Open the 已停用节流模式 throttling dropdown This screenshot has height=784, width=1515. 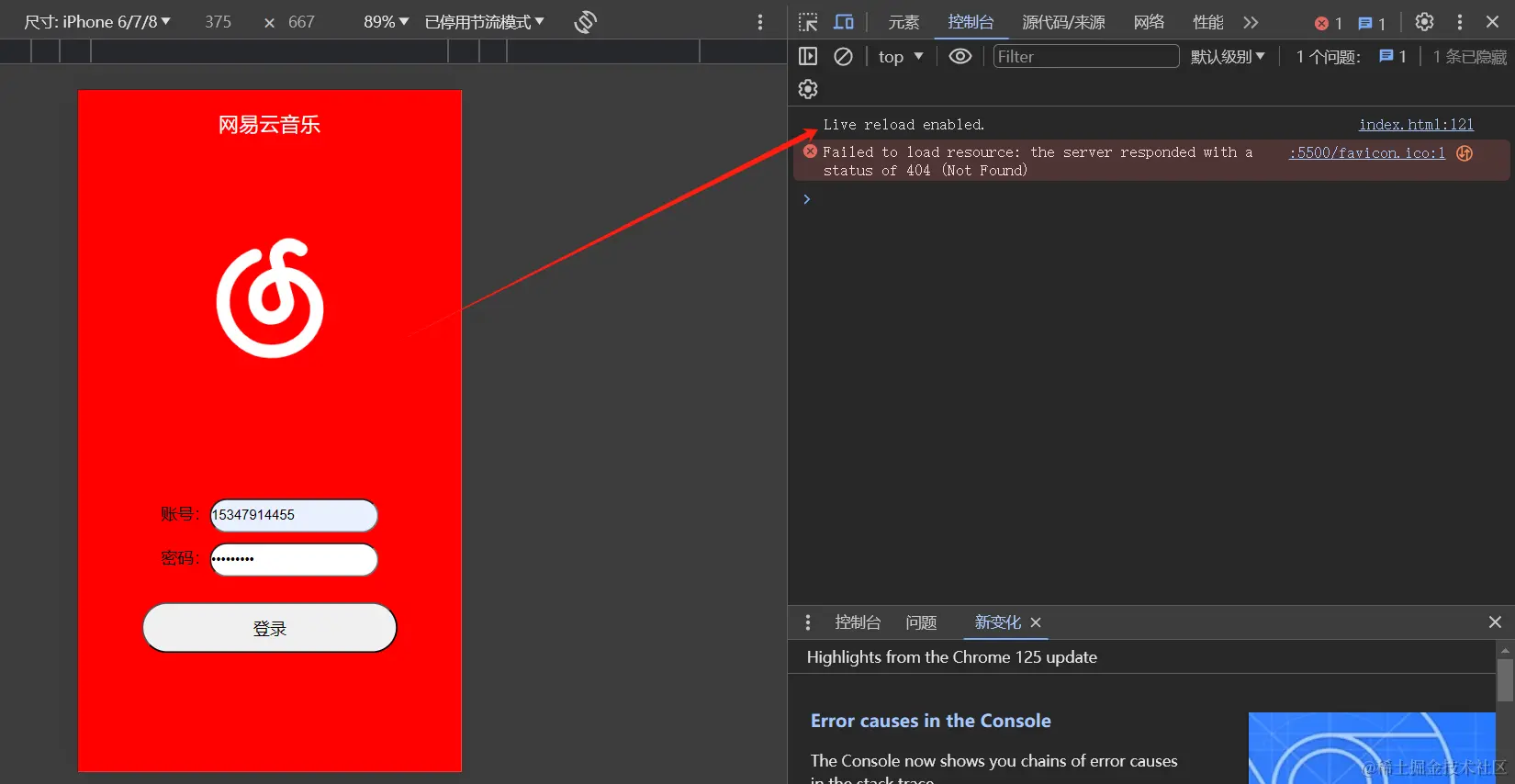click(485, 22)
